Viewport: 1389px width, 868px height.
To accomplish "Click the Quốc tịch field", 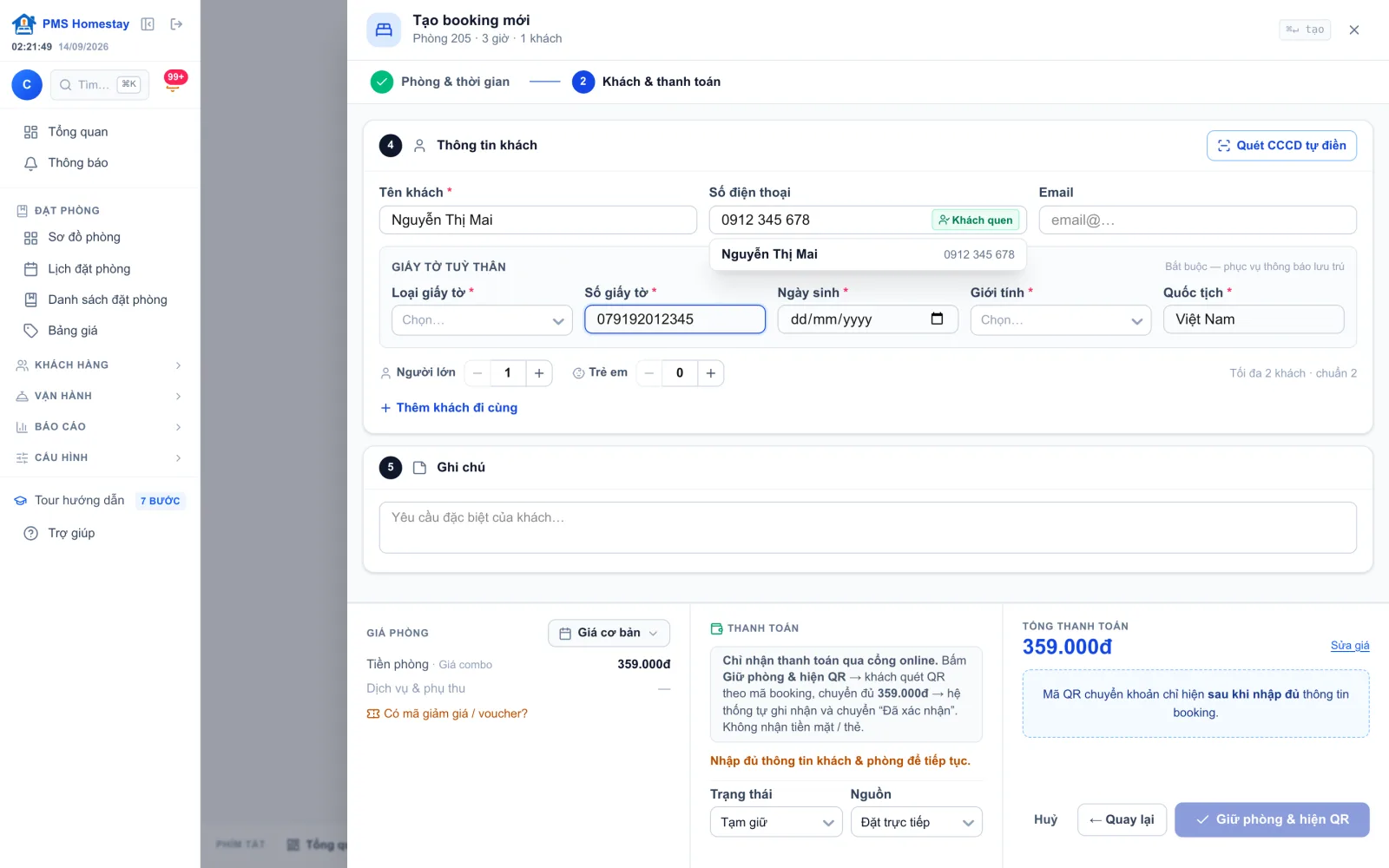I will [1254, 319].
